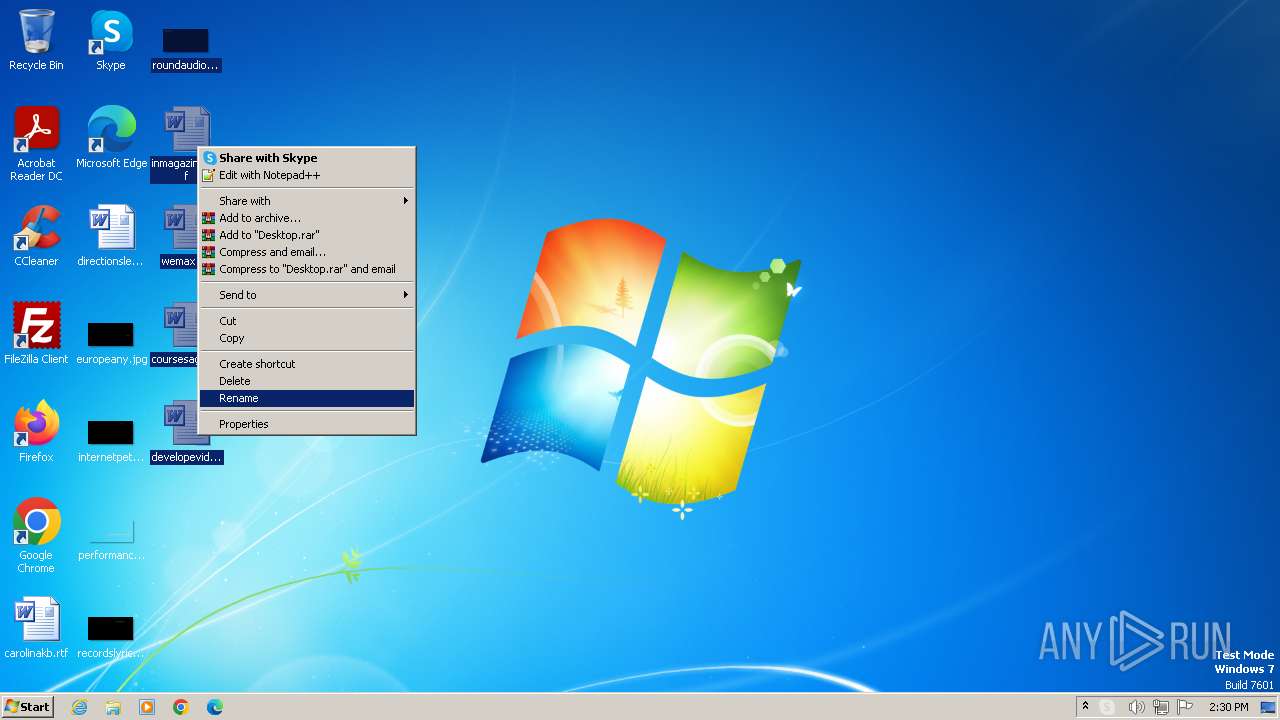This screenshot has width=1280, height=720.
Task: Open Edge from the taskbar
Action: (x=215, y=707)
